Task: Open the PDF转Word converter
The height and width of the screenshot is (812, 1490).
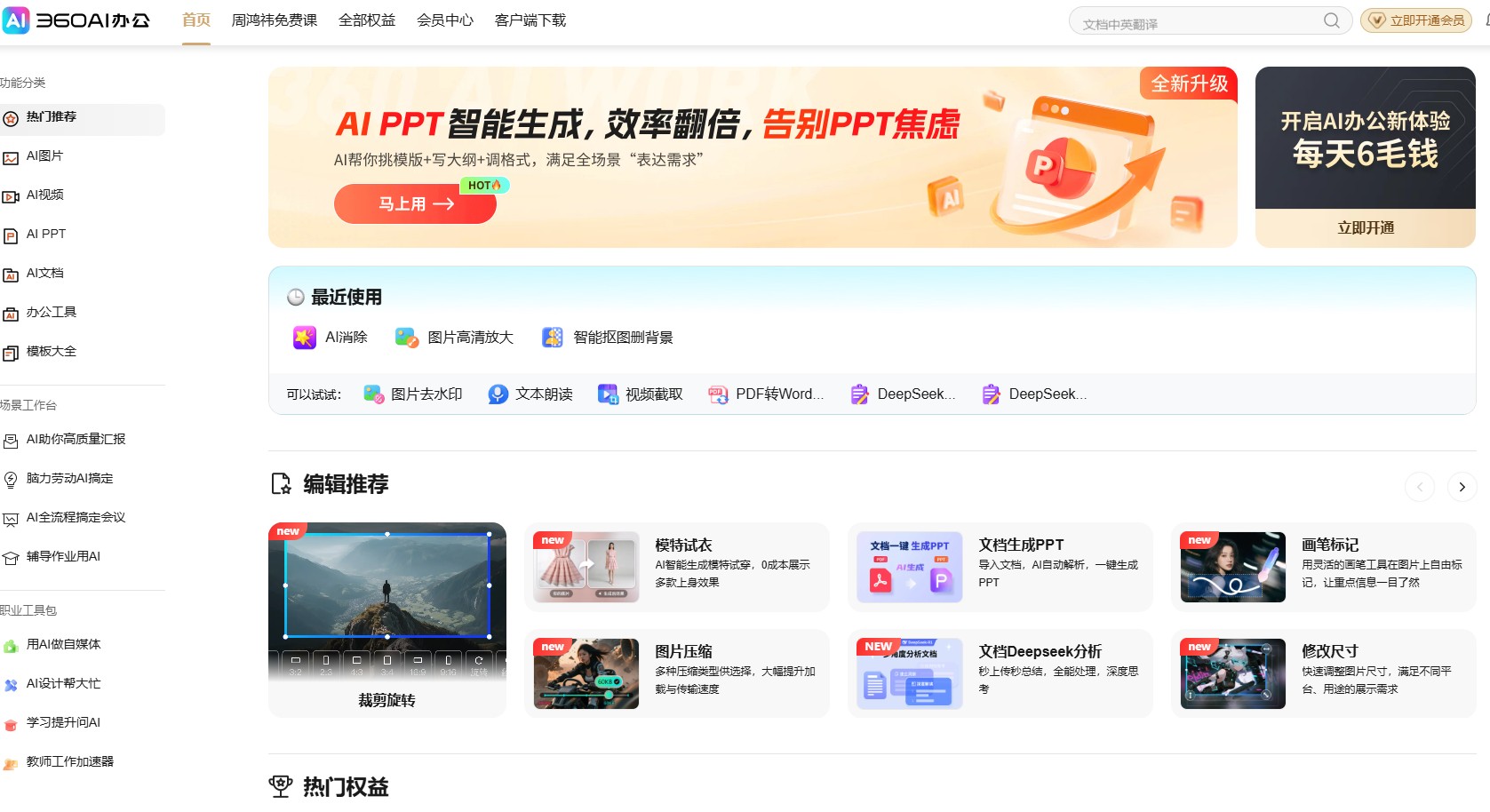Action: point(766,394)
